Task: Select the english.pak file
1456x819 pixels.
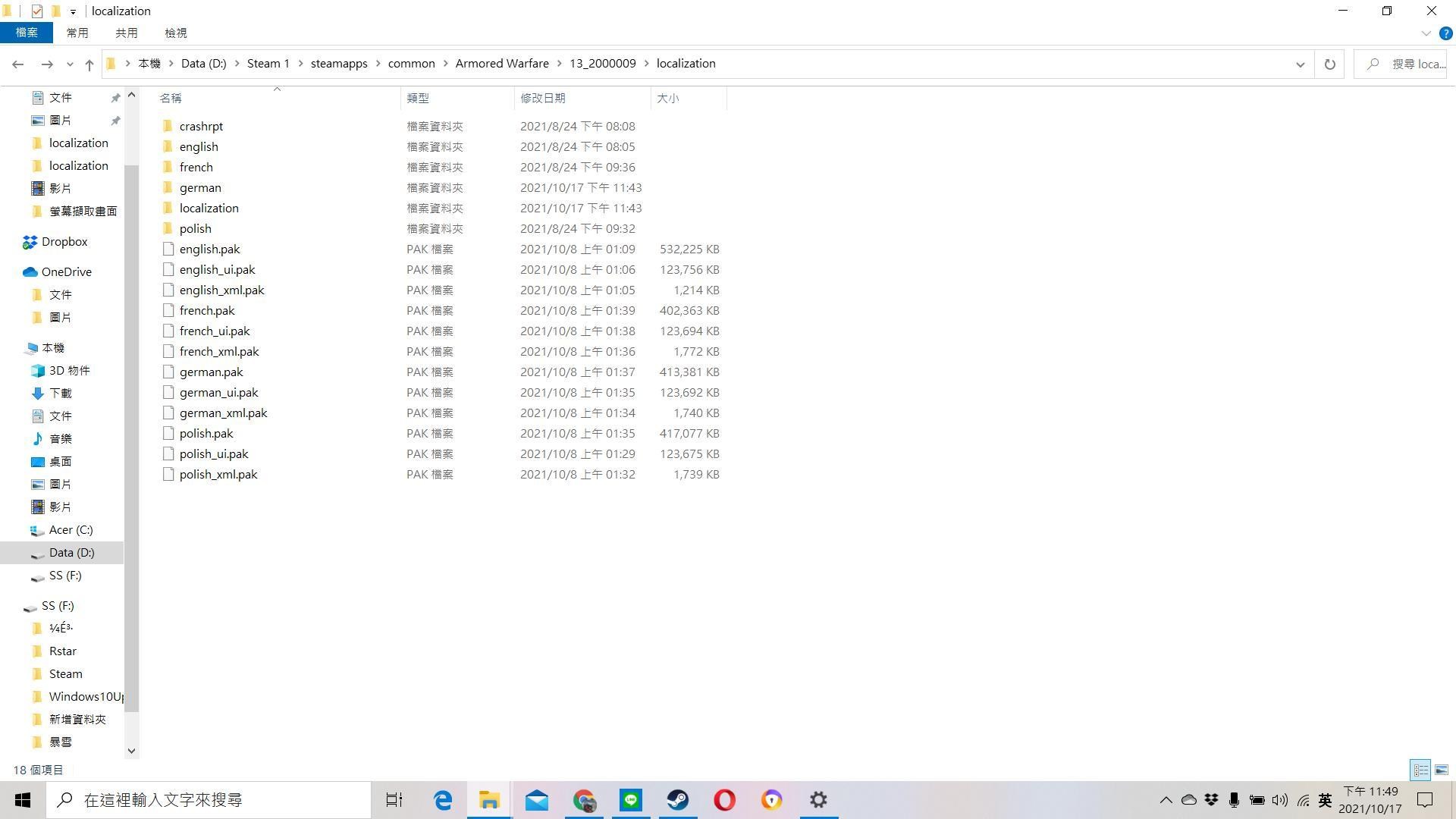Action: (x=209, y=249)
